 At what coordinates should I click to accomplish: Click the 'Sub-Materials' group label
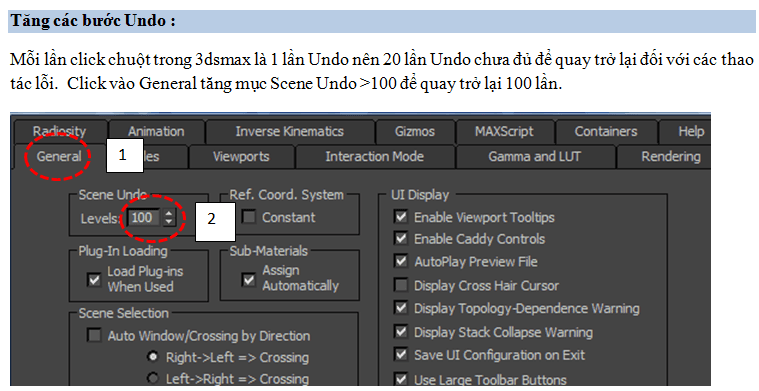pos(269,251)
